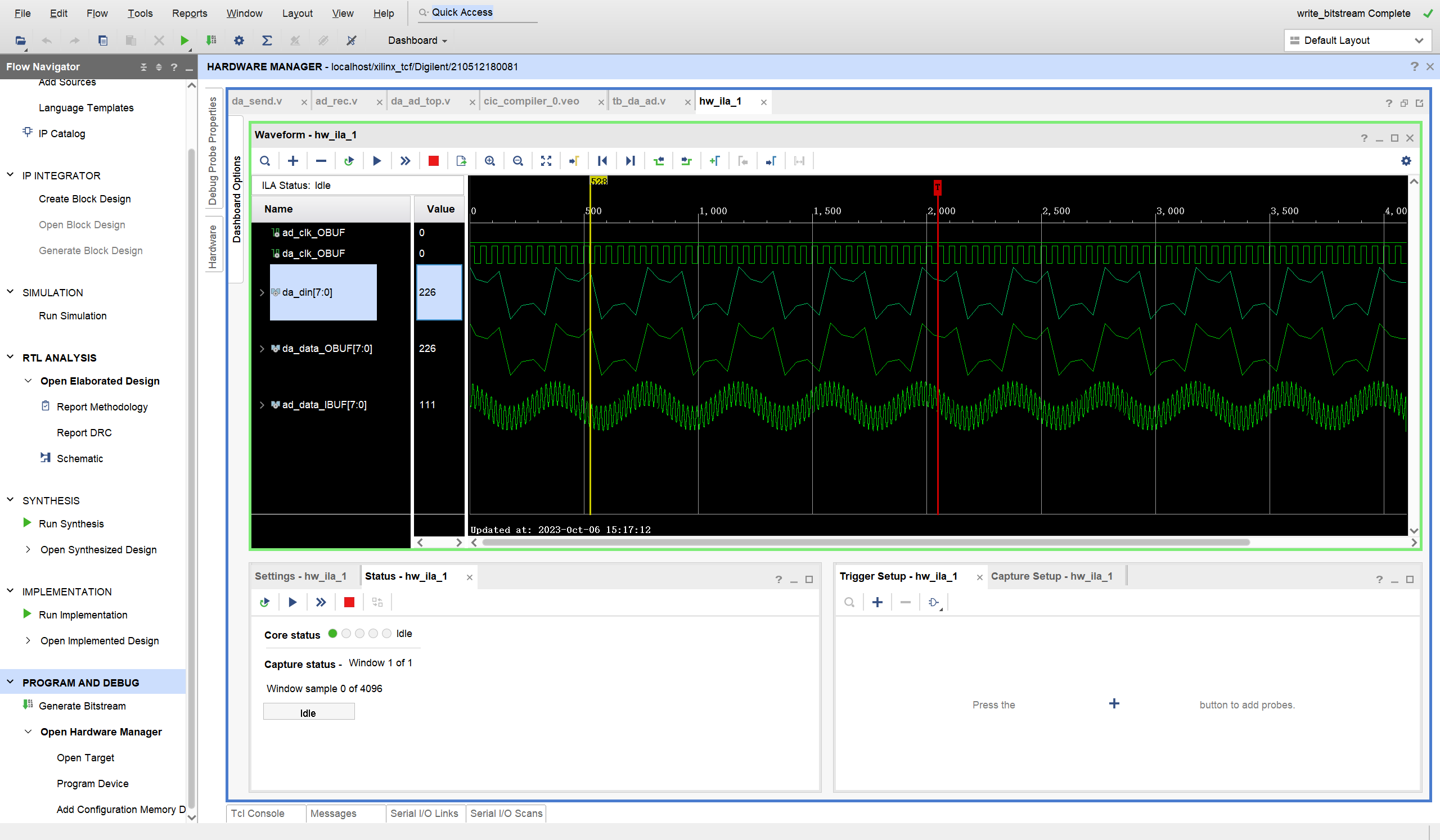Switch to Settings - hw_ila_1 tab
The image size is (1440, 840).
point(300,576)
